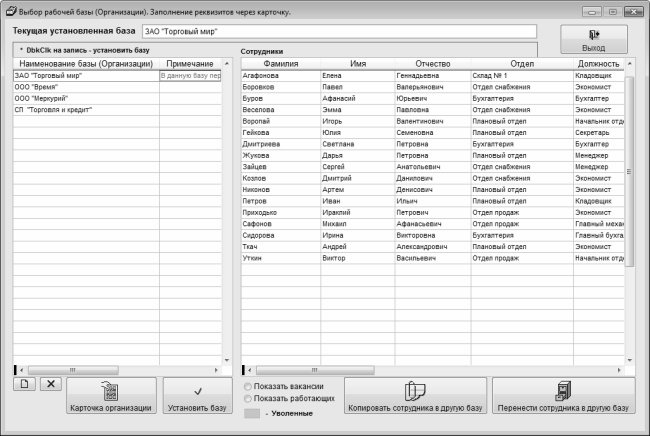
Task: Click the Уволенные gray color swatch
Action: (x=254, y=413)
